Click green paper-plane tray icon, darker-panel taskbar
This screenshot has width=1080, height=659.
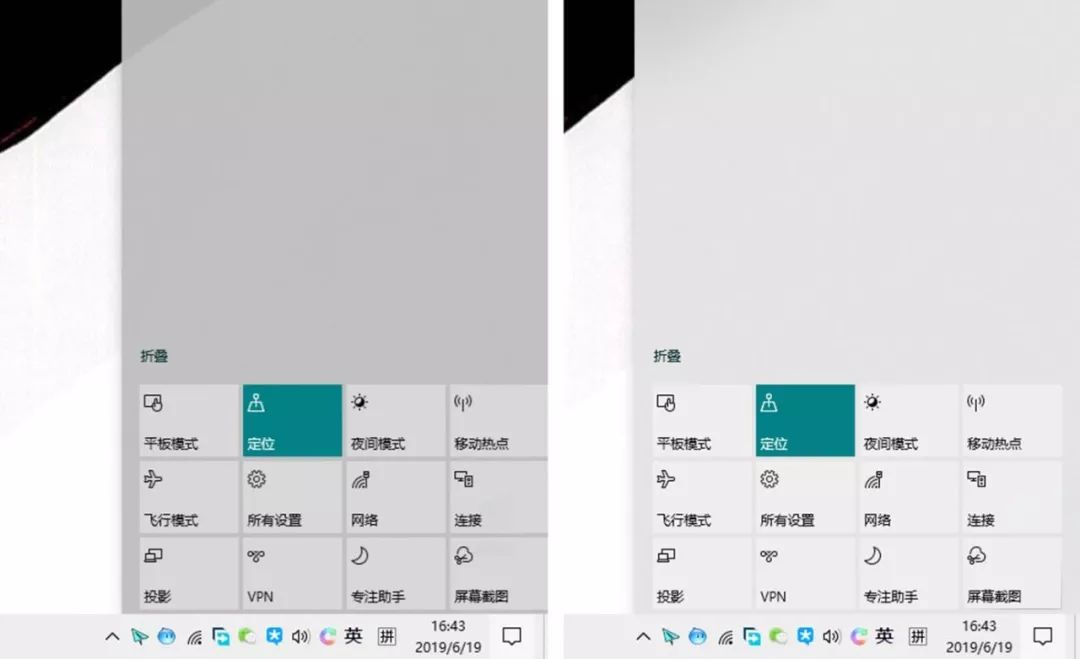pyautogui.click(x=140, y=637)
